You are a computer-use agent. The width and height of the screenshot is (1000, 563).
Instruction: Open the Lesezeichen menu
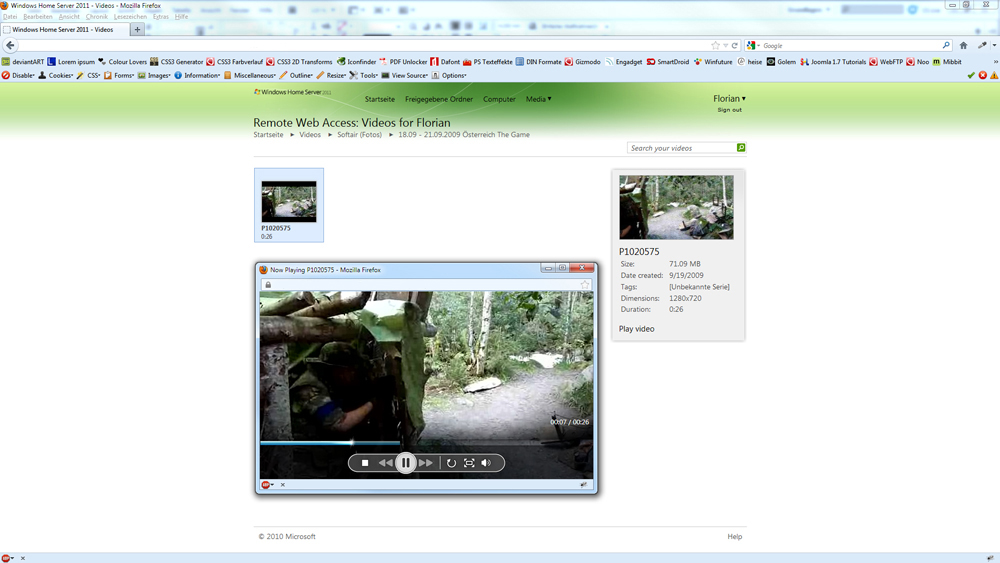tap(130, 17)
